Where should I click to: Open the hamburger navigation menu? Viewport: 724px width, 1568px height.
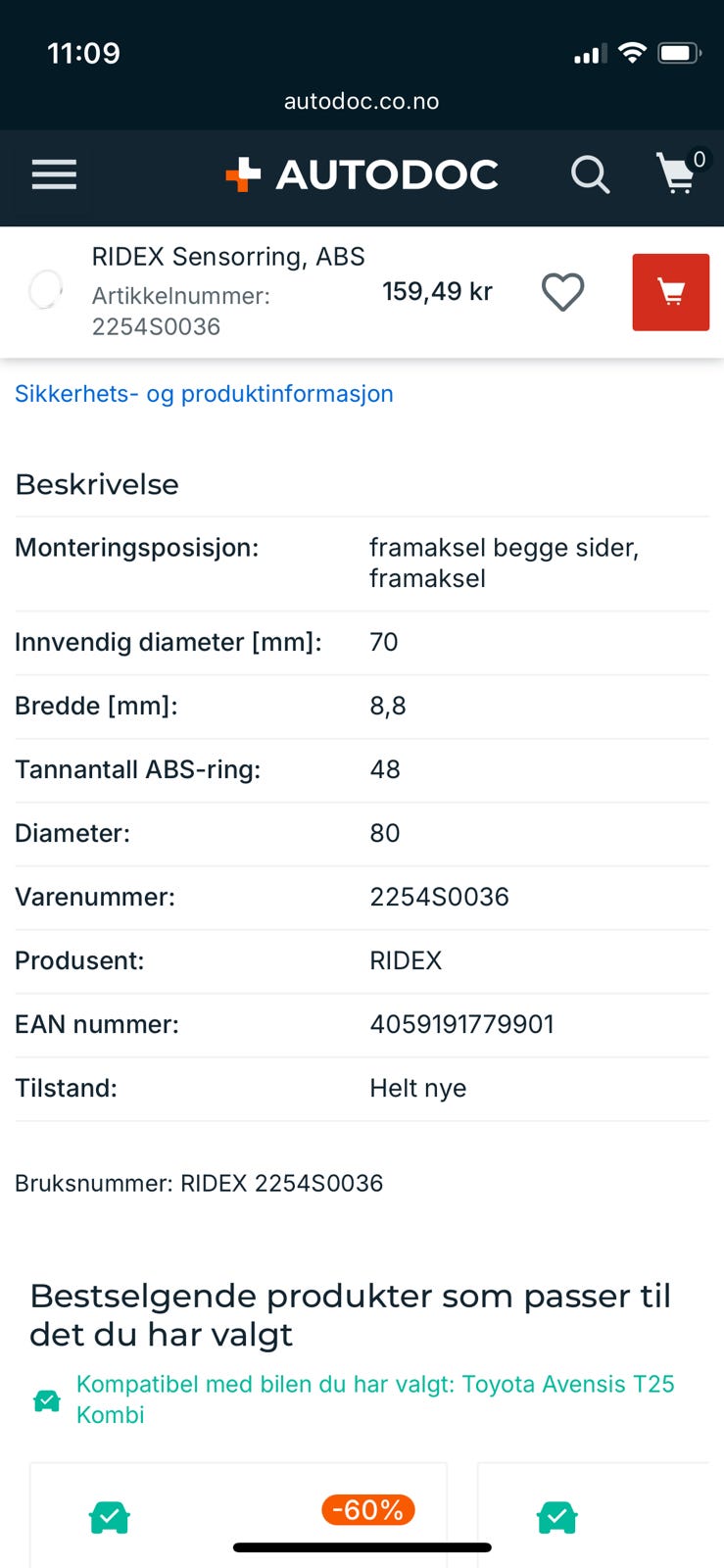point(54,175)
